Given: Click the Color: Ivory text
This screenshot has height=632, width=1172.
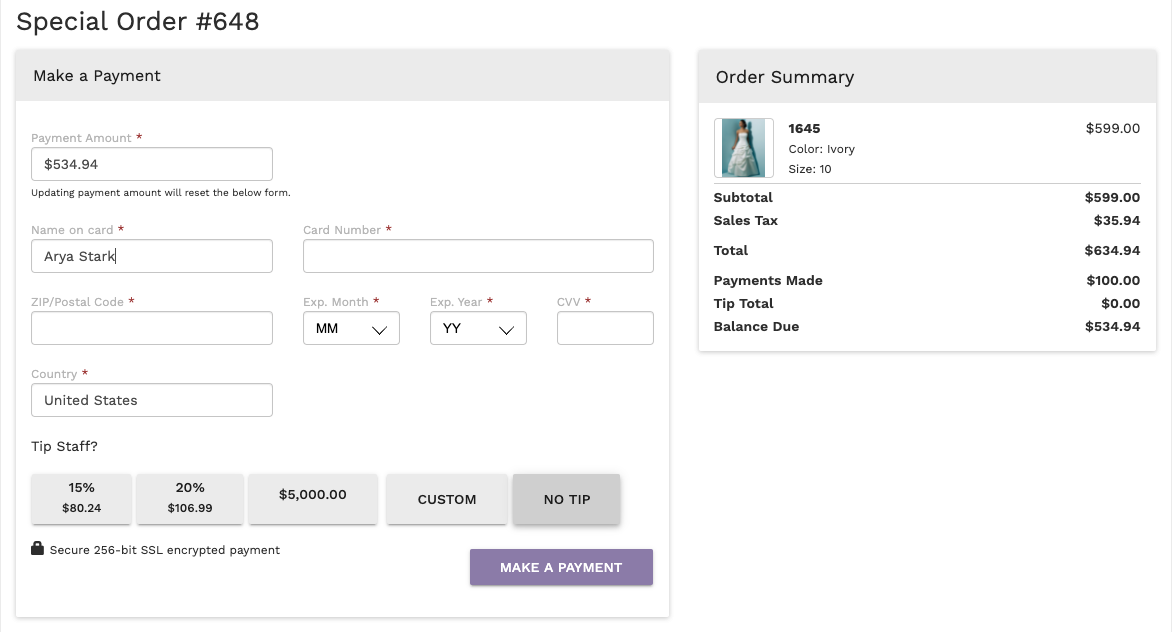Looking at the screenshot, I should click(x=821, y=149).
